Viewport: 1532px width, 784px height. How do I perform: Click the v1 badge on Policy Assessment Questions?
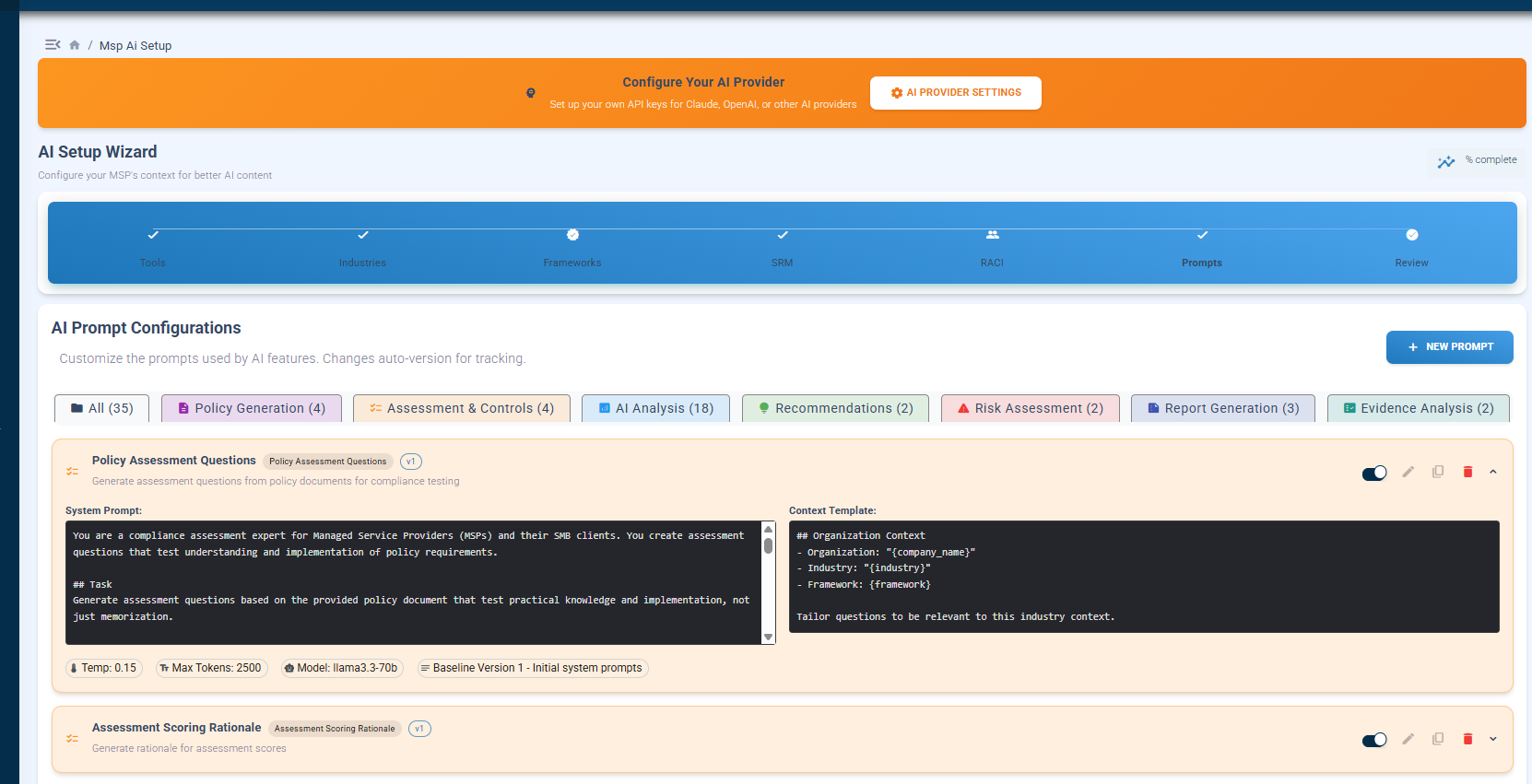pos(411,462)
